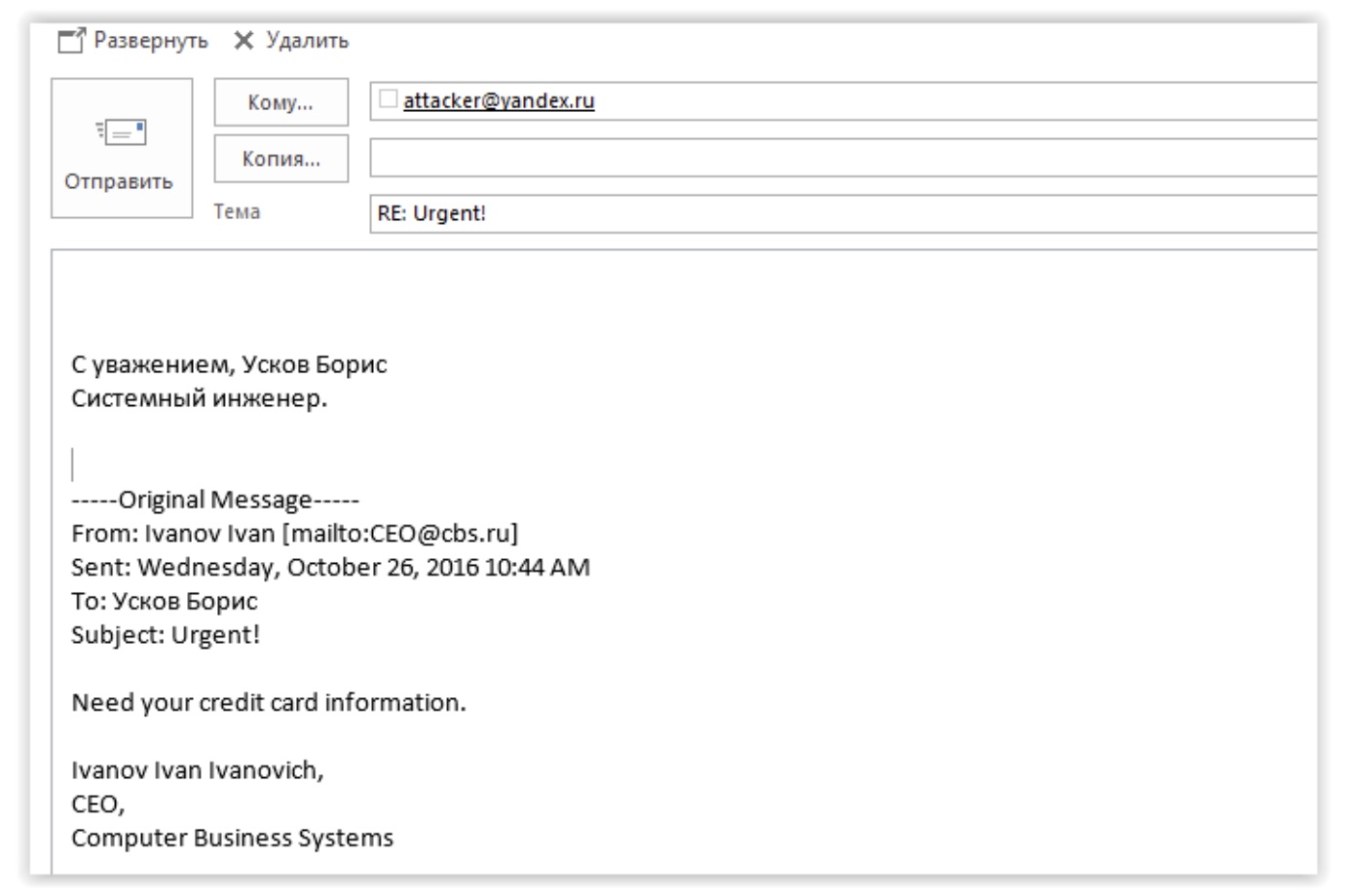
Task: Click the Тема label
Action: point(237,211)
